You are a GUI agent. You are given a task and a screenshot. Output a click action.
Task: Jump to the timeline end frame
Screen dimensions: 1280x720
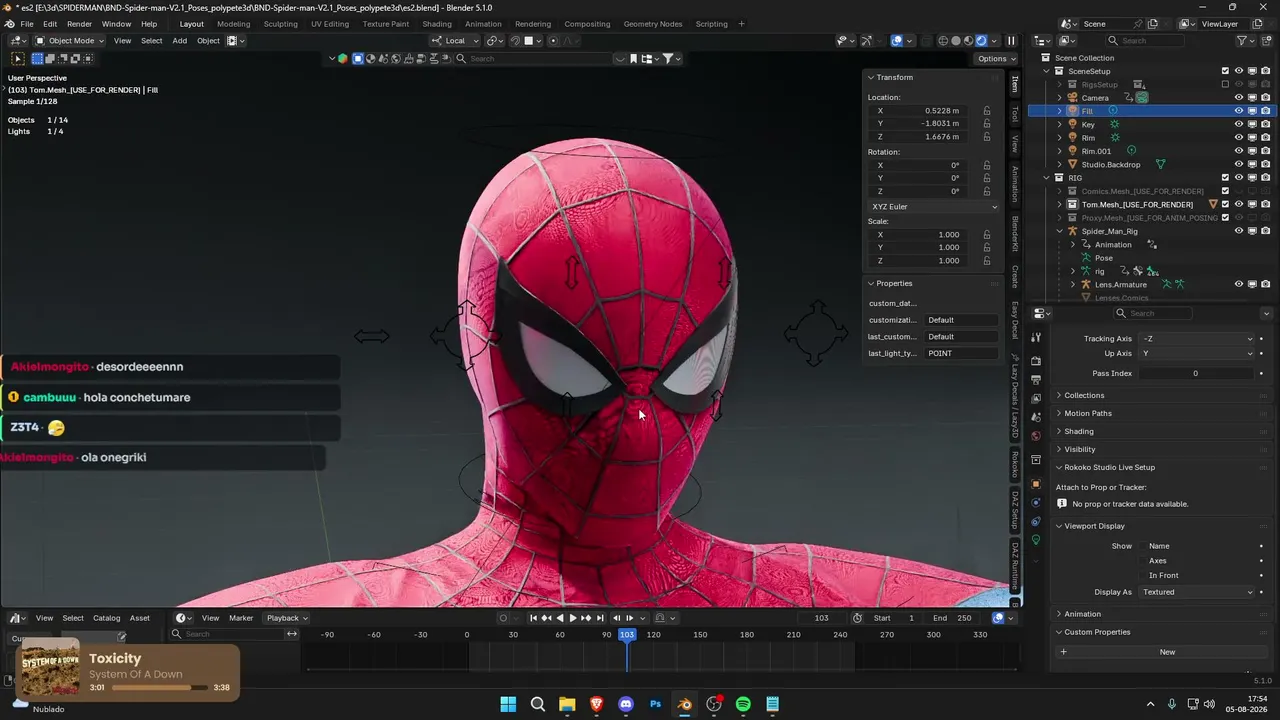point(599,618)
